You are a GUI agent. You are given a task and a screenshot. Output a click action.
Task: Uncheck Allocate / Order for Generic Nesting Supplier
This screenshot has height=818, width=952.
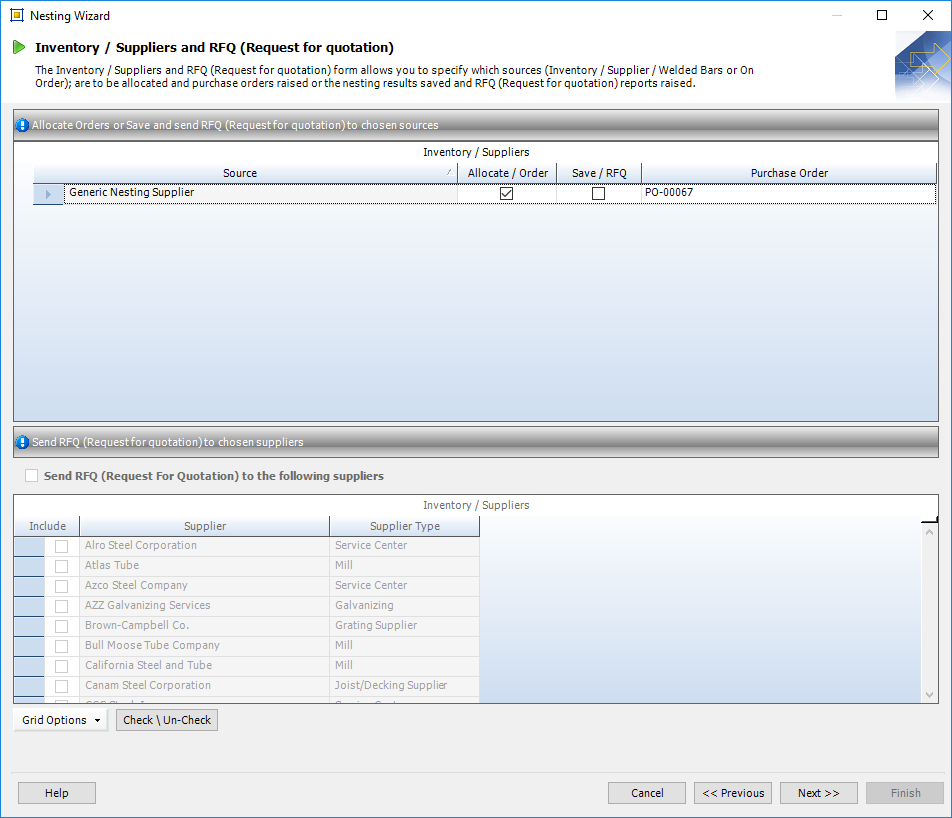pyautogui.click(x=506, y=194)
